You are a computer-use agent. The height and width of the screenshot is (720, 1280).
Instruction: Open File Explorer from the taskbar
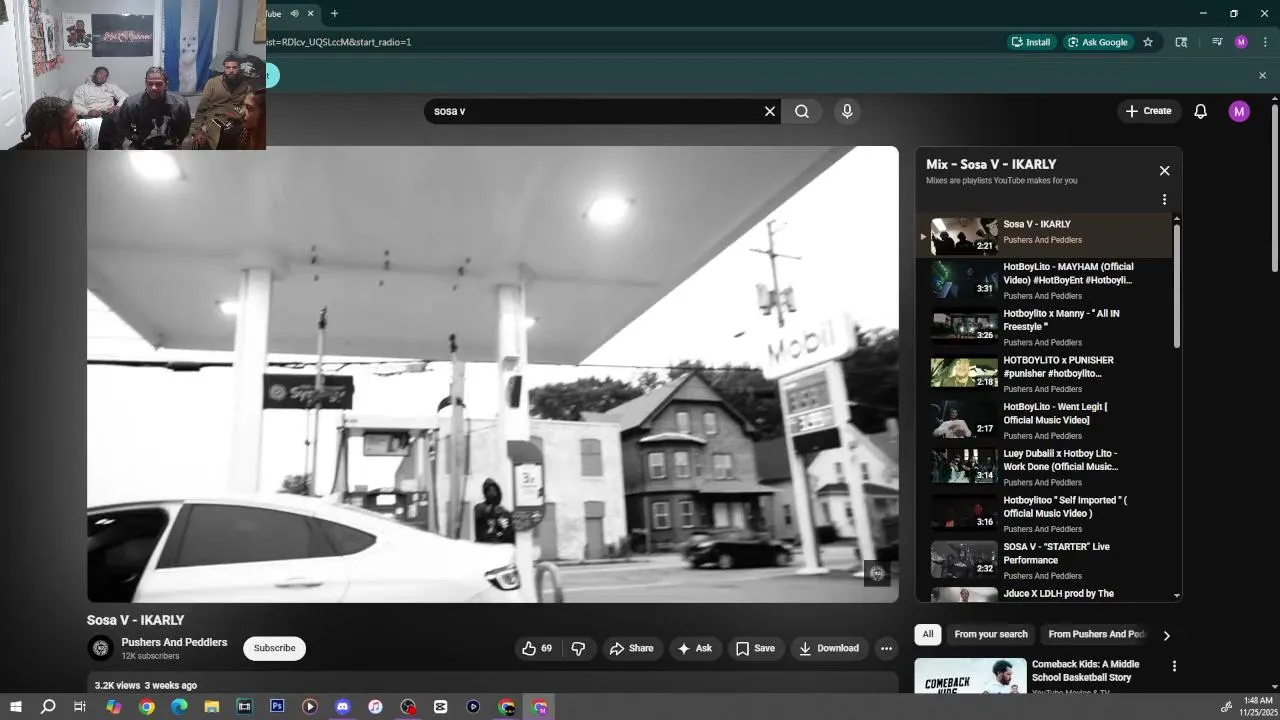tap(212, 706)
